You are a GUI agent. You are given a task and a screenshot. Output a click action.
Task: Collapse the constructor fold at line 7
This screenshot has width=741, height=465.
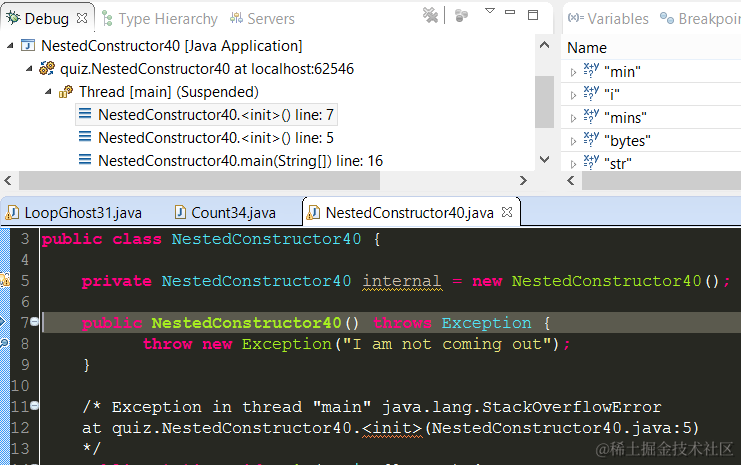click(x=34, y=322)
